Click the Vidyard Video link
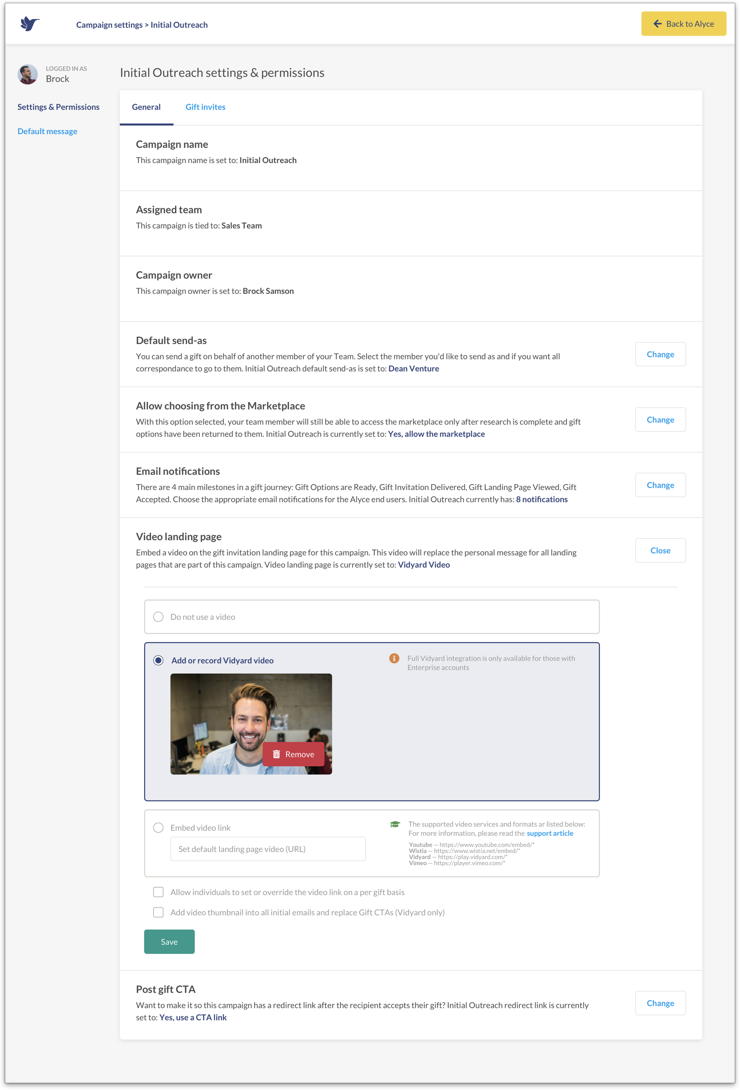740x1090 pixels. tap(424, 564)
